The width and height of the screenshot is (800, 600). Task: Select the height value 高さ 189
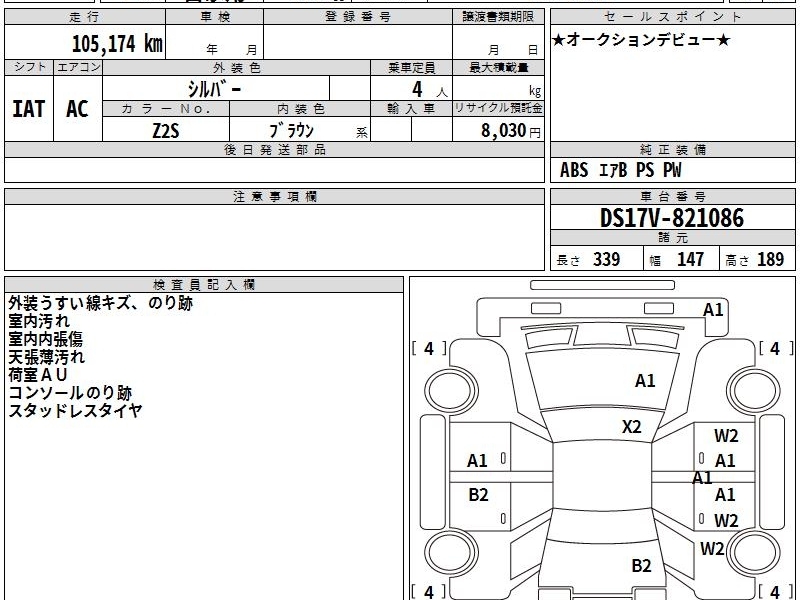[x=755, y=260]
